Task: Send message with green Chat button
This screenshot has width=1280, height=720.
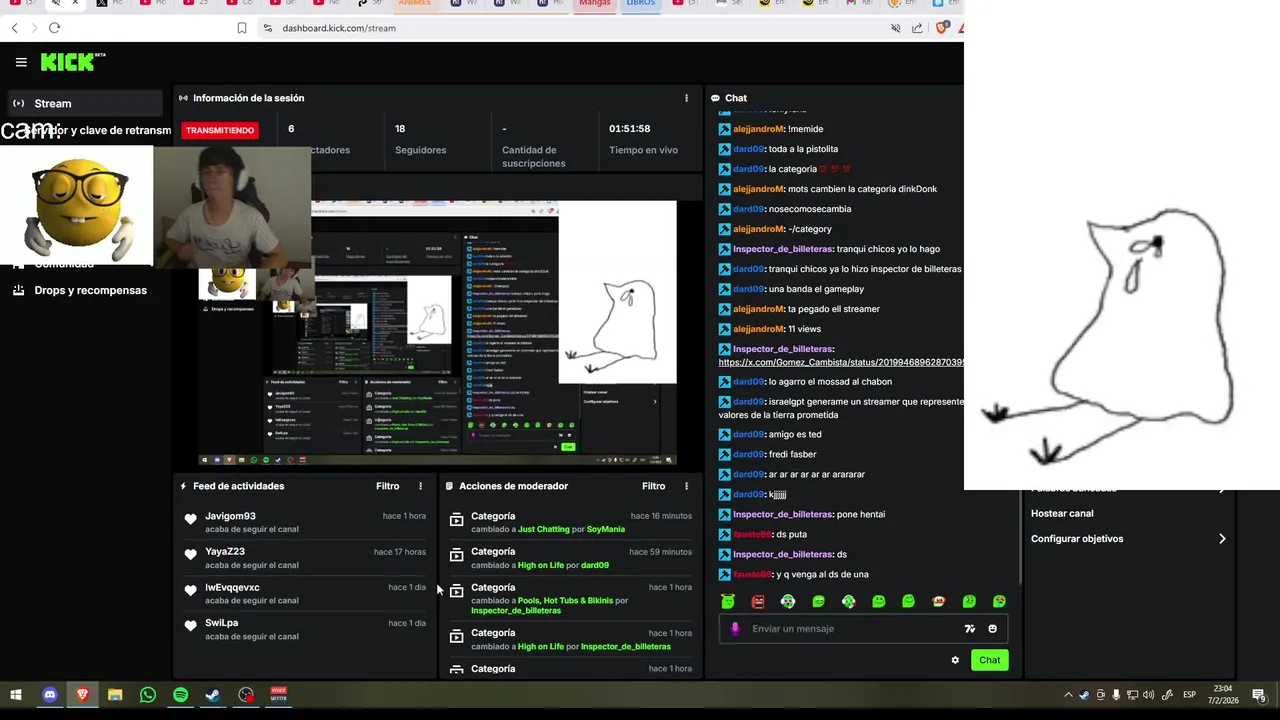Action: [x=989, y=660]
